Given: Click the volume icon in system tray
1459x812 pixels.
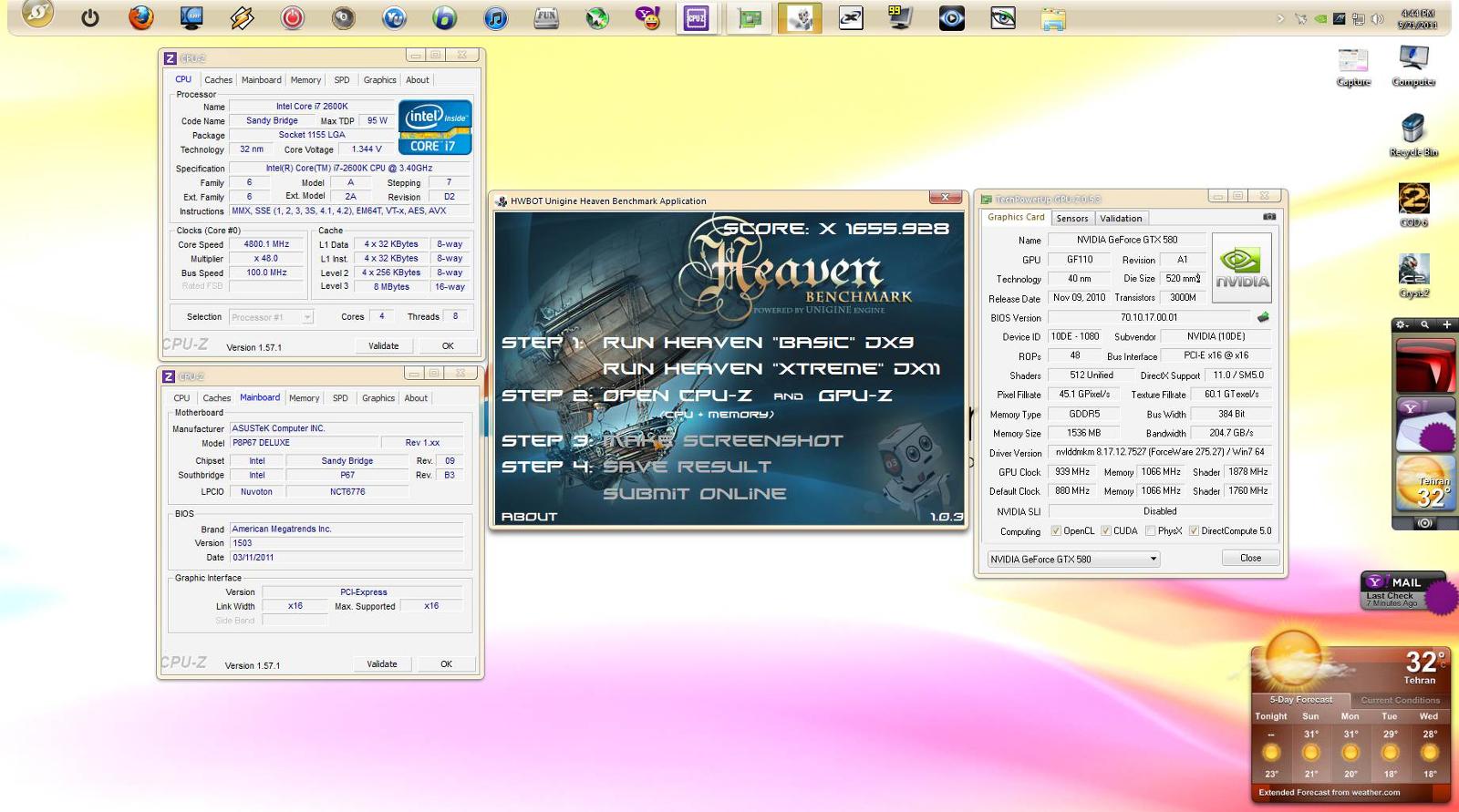Looking at the screenshot, I should (x=1376, y=19).
